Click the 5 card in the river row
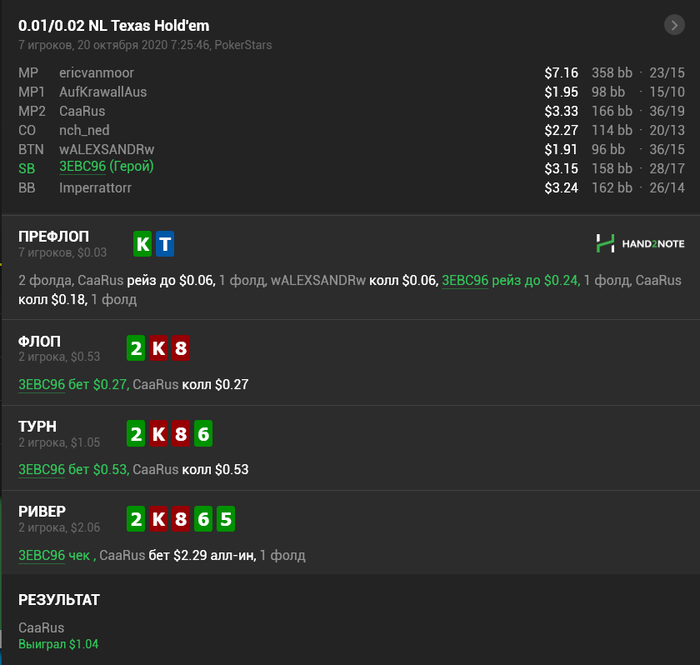Viewport: 700px width, 665px height. [226, 519]
